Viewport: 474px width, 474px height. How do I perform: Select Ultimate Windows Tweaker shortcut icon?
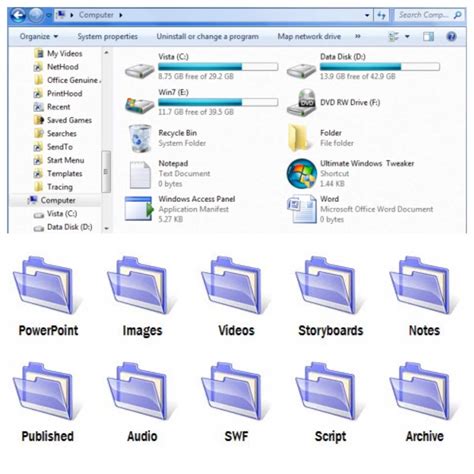(x=302, y=173)
